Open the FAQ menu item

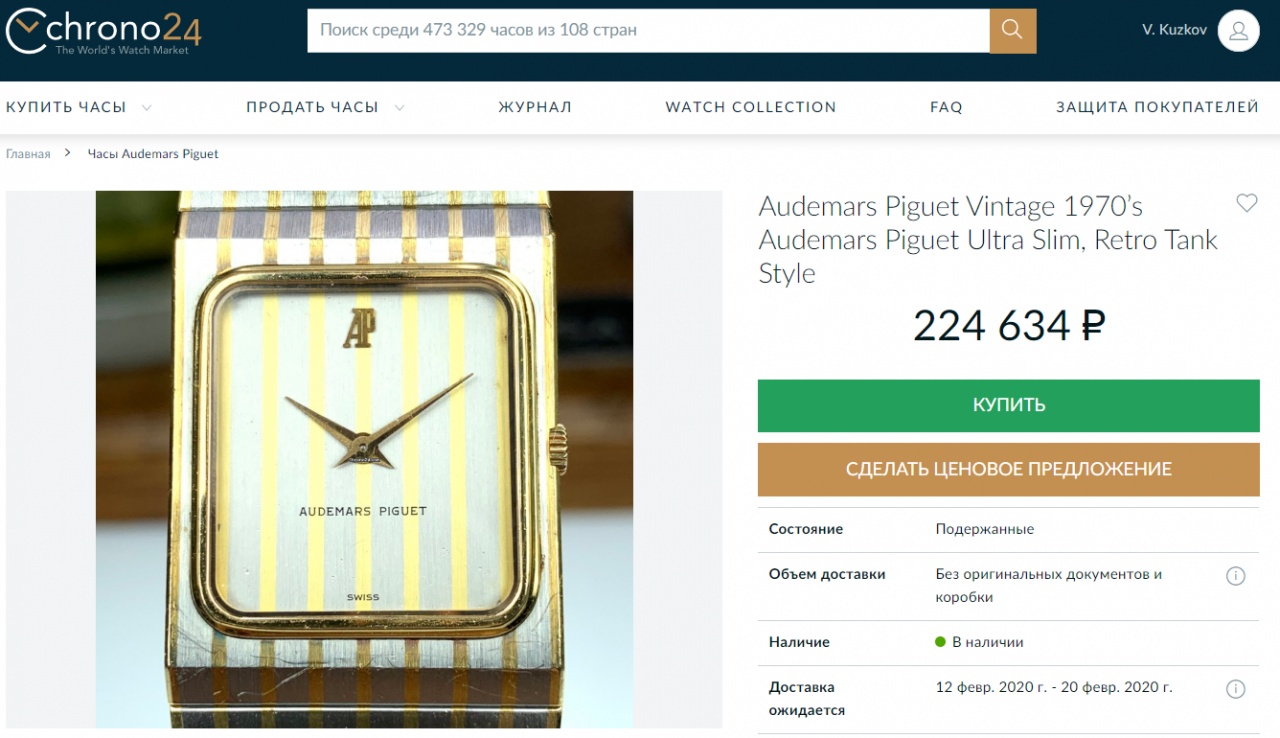coord(946,107)
